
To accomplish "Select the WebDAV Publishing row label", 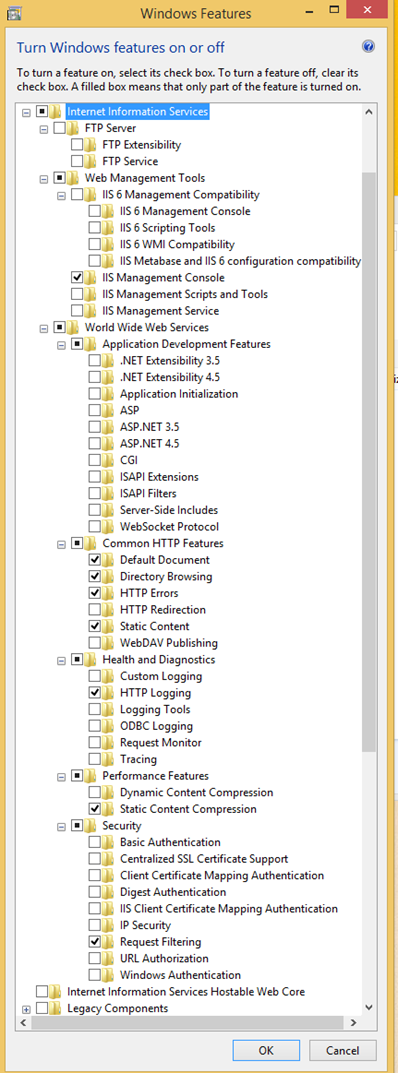I will 169,643.
